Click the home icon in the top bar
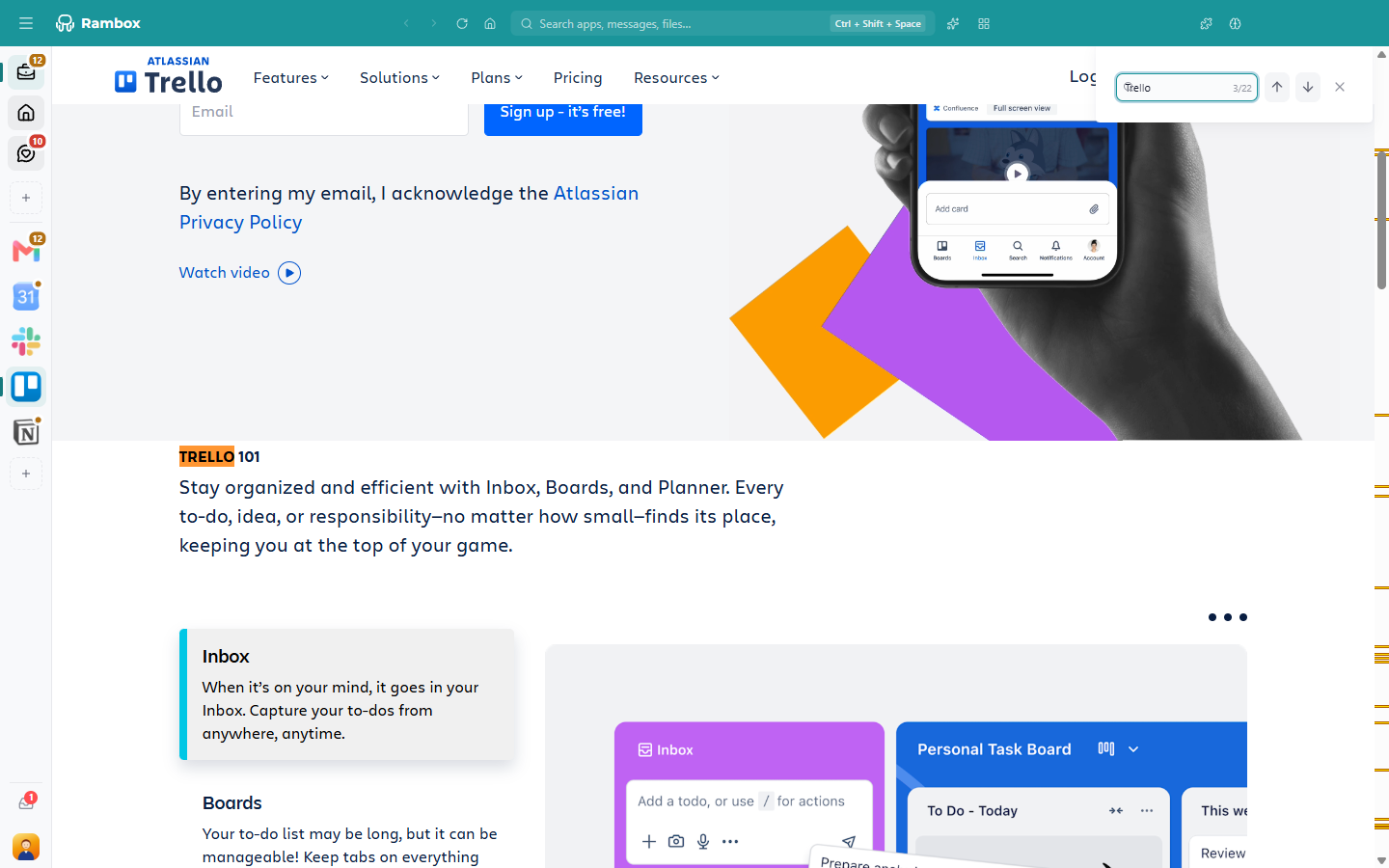This screenshot has width=1389, height=868. (x=490, y=23)
